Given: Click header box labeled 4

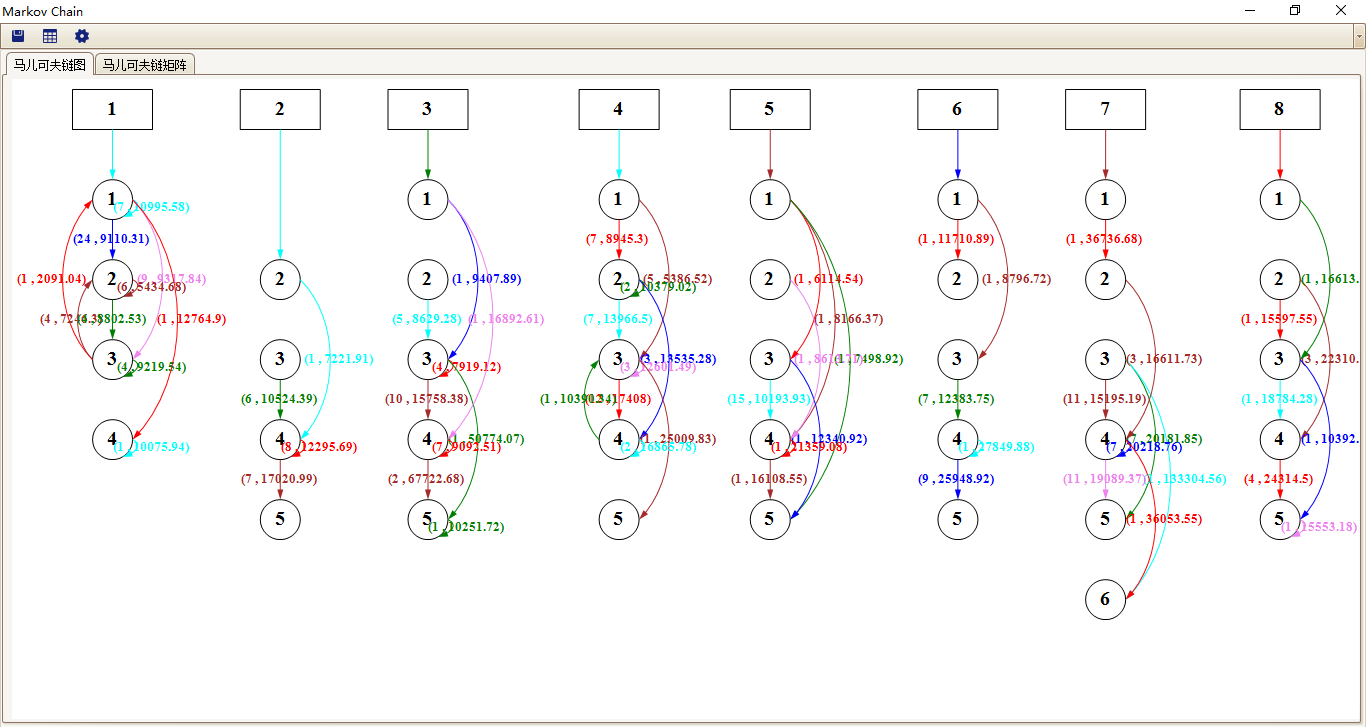Looking at the screenshot, I should pyautogui.click(x=618, y=109).
